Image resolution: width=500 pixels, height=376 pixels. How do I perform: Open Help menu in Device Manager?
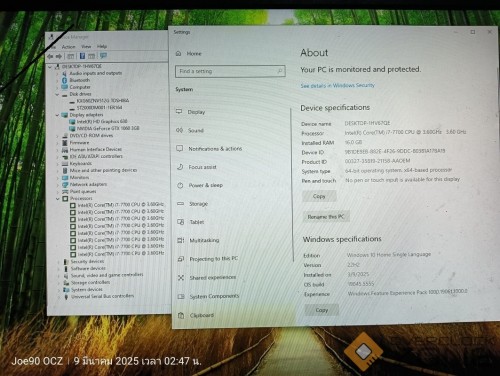(x=102, y=46)
